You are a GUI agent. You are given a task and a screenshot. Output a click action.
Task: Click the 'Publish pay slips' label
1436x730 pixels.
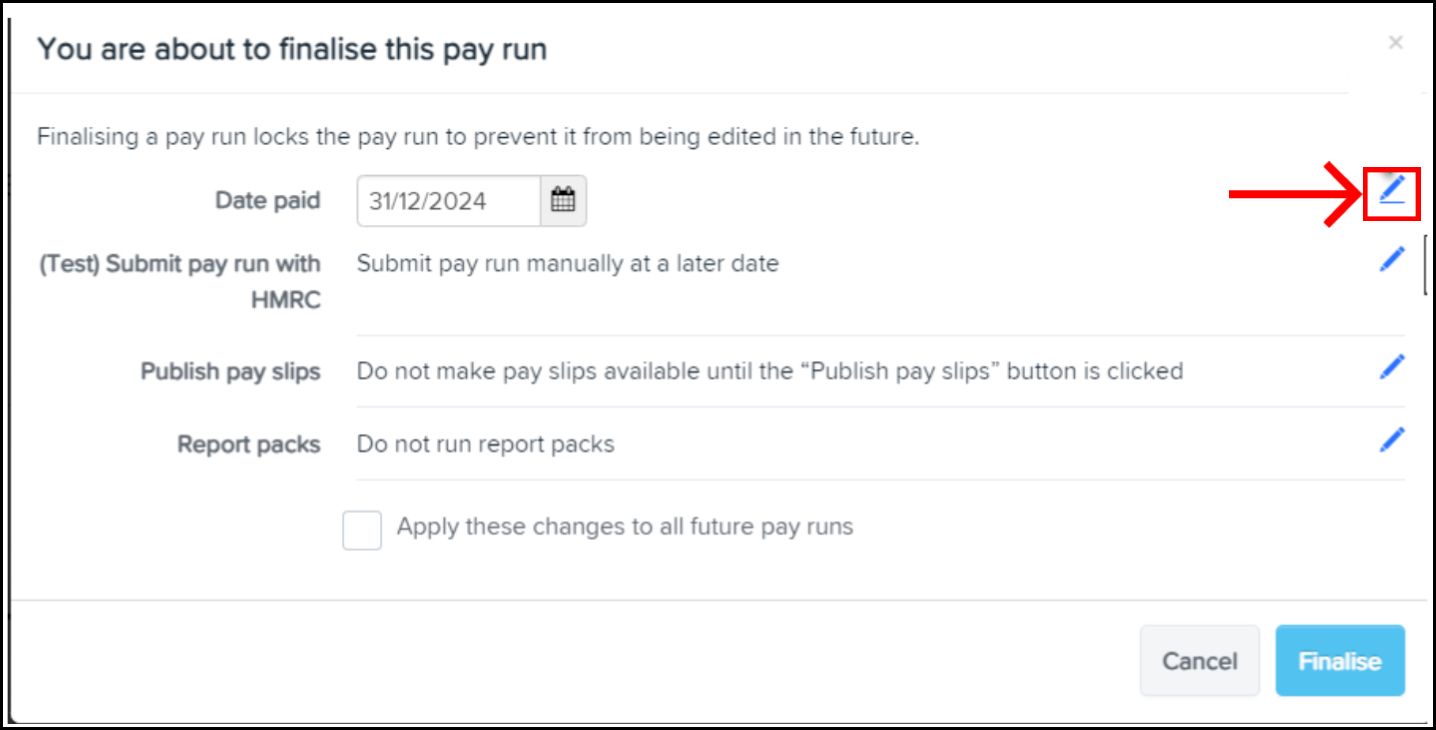[x=230, y=372]
